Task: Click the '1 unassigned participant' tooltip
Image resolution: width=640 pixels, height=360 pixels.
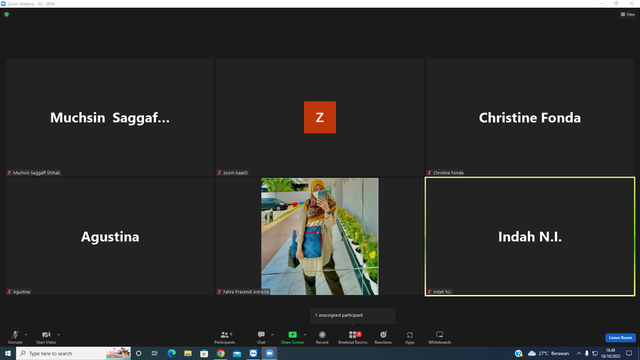Action: [352, 316]
